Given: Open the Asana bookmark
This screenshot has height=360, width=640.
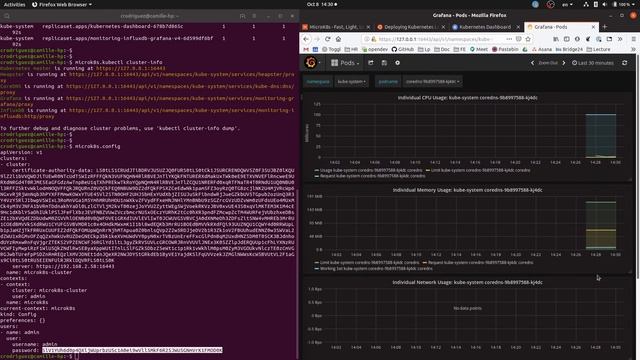Looking at the screenshot, I should point(542,49).
